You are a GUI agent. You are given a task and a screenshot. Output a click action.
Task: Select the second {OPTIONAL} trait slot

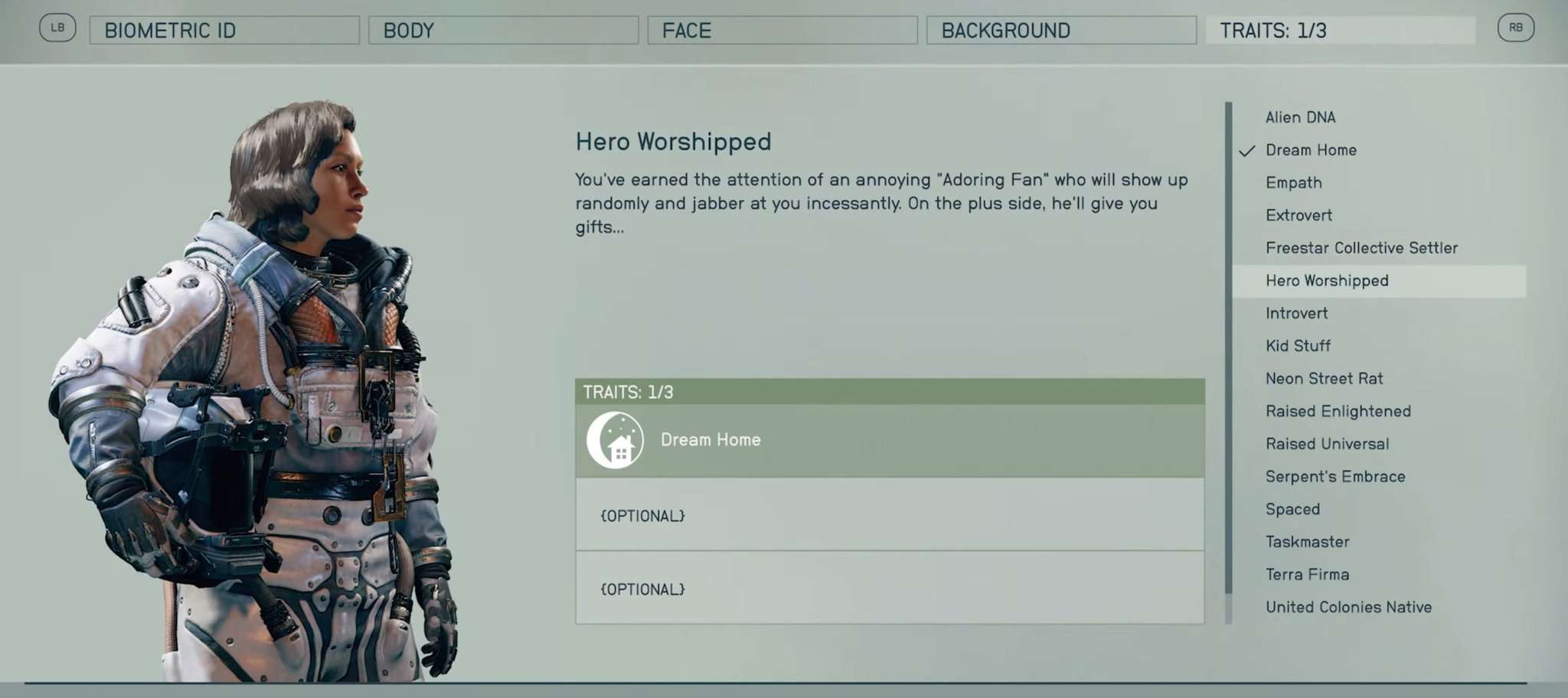click(890, 589)
